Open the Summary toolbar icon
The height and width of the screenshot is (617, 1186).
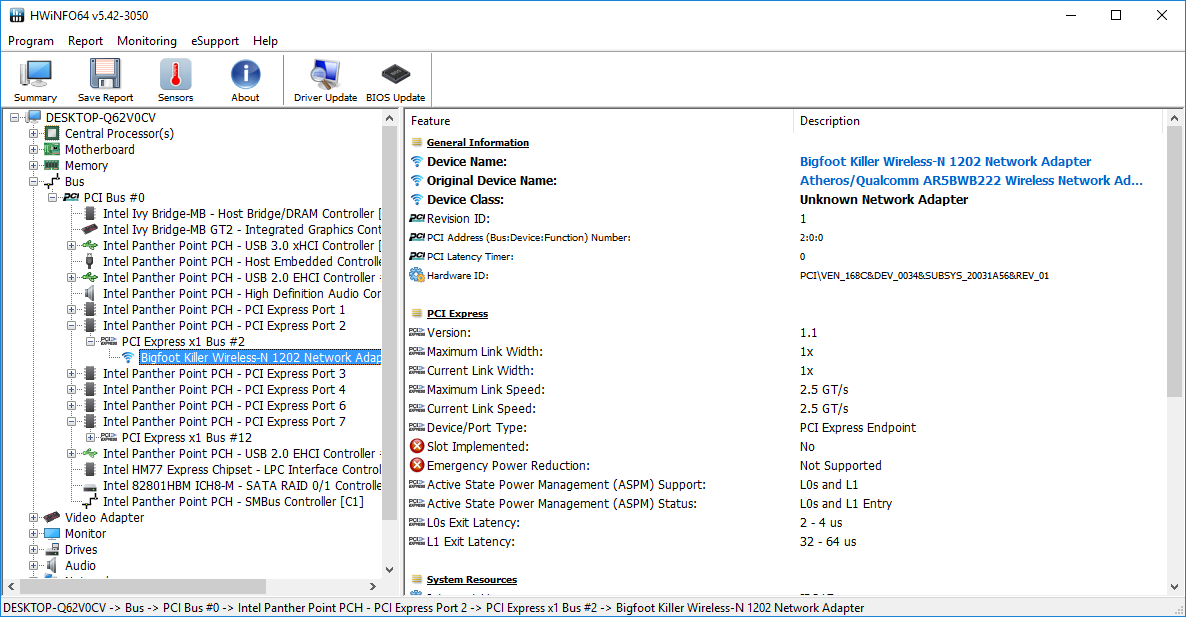[x=35, y=74]
